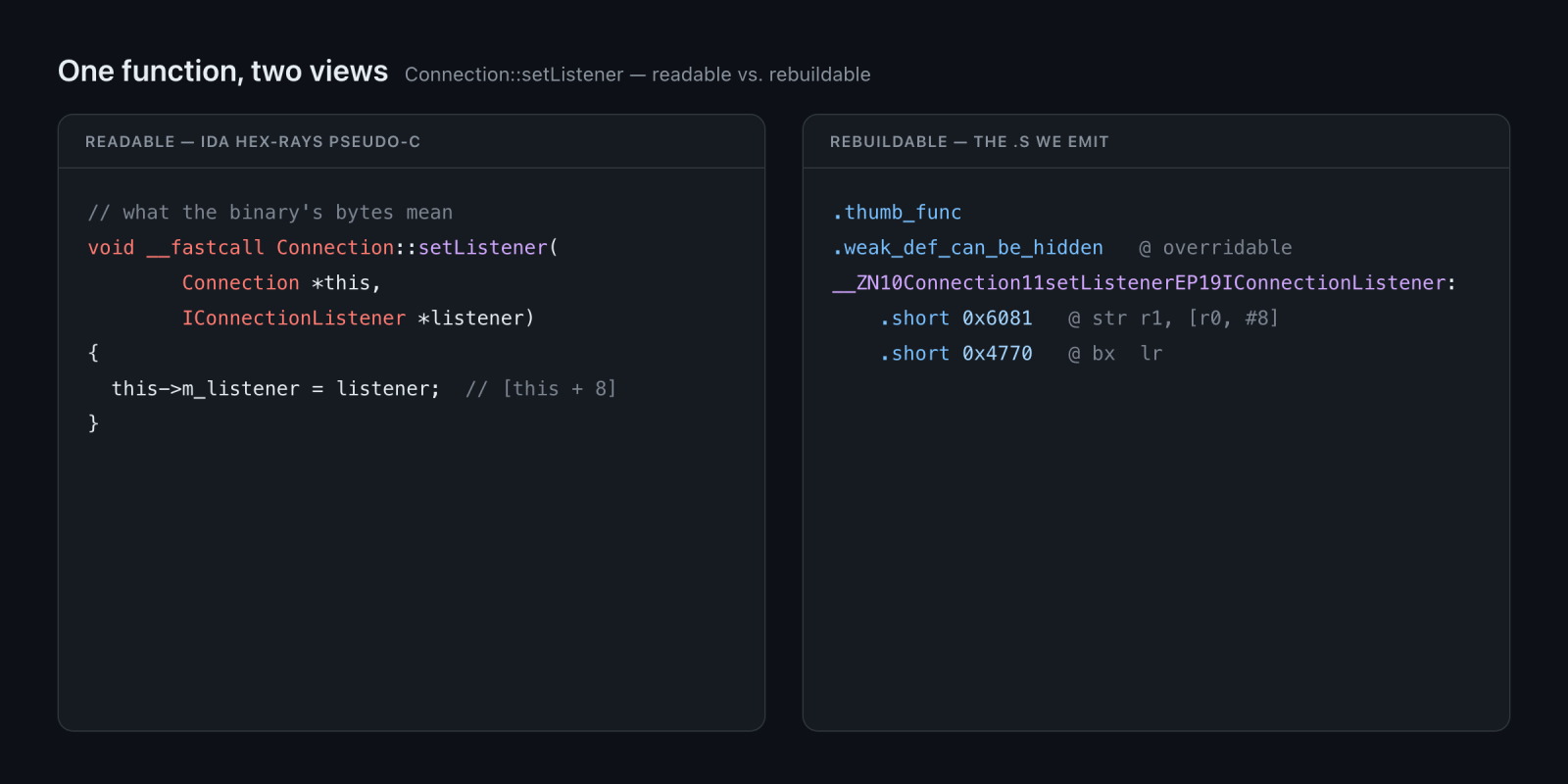
Task: Click the closing brace line '}'
Action: [94, 423]
